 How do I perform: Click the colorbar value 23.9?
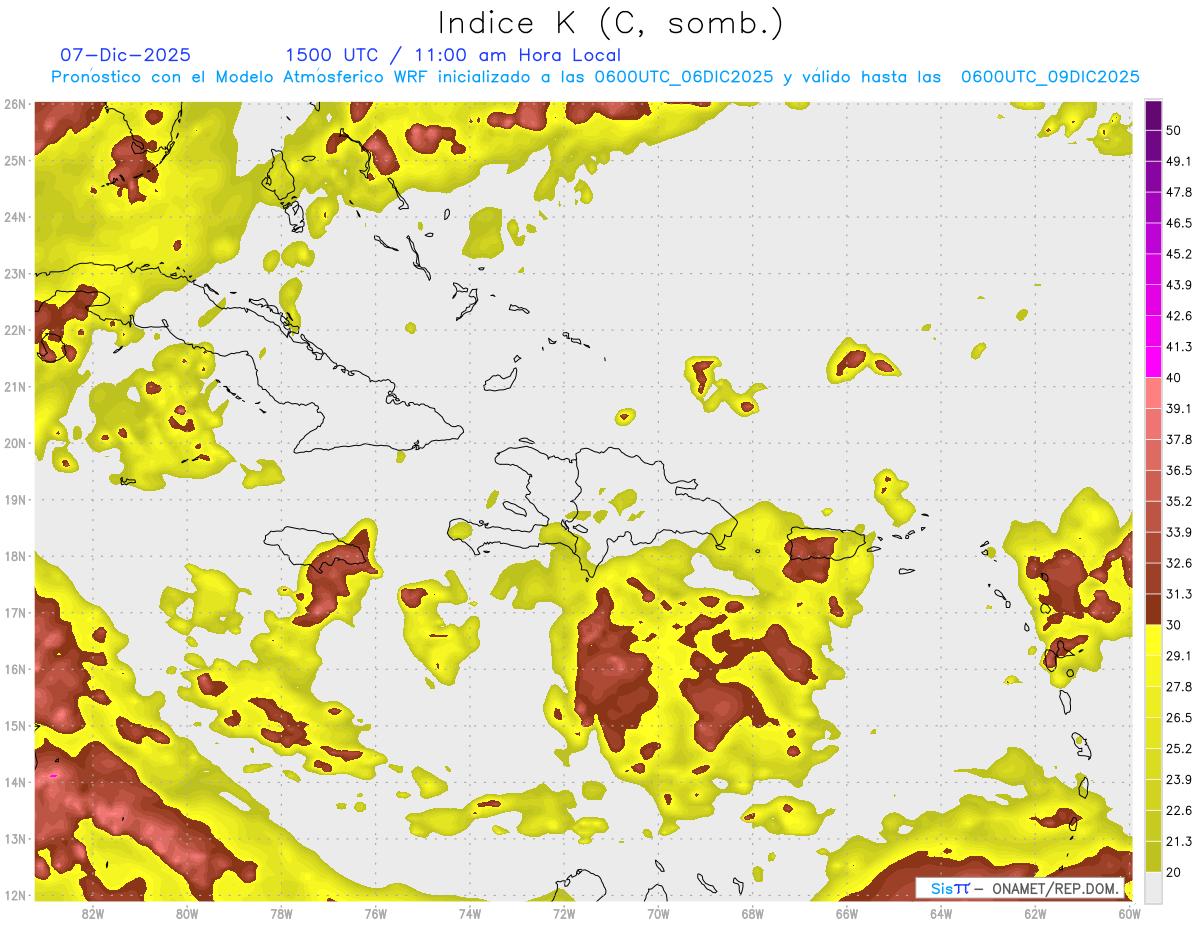(1179, 779)
